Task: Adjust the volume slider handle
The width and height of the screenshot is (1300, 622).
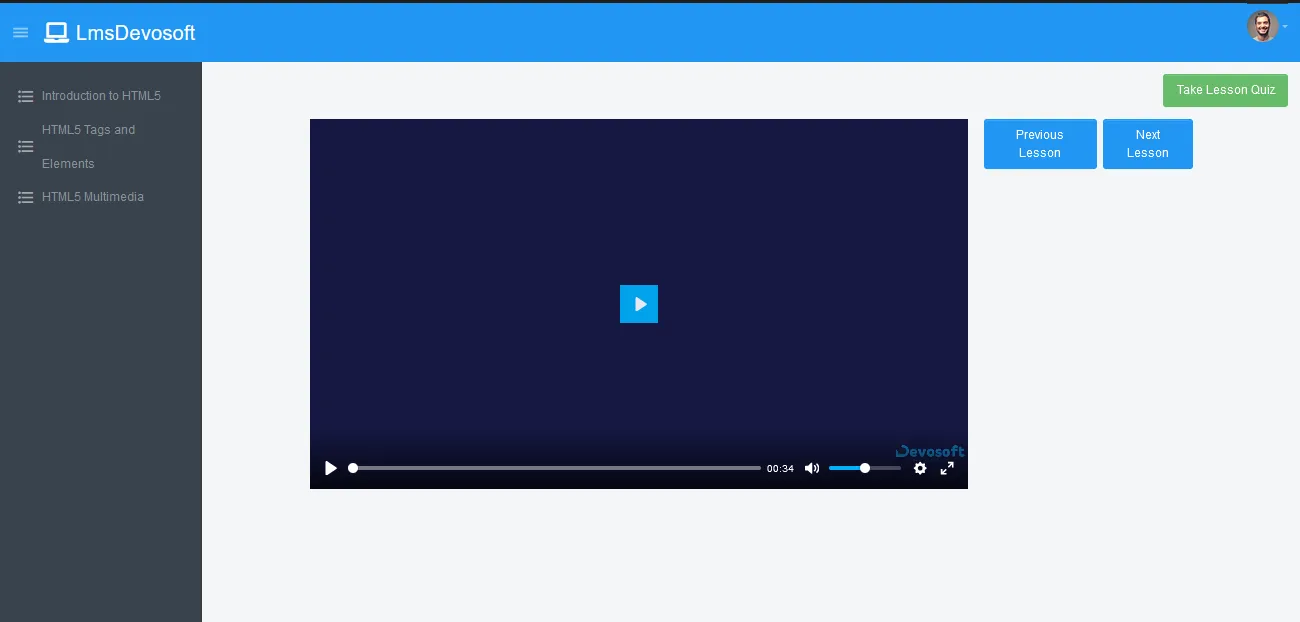Action: (865, 468)
